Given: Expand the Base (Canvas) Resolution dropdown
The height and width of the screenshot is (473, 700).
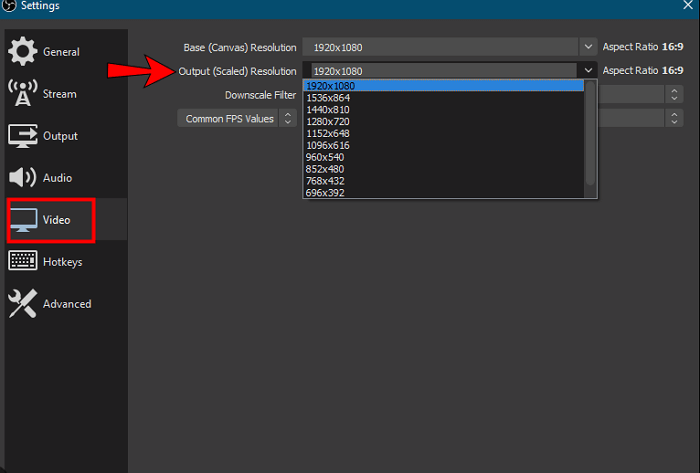Looking at the screenshot, I should (588, 46).
